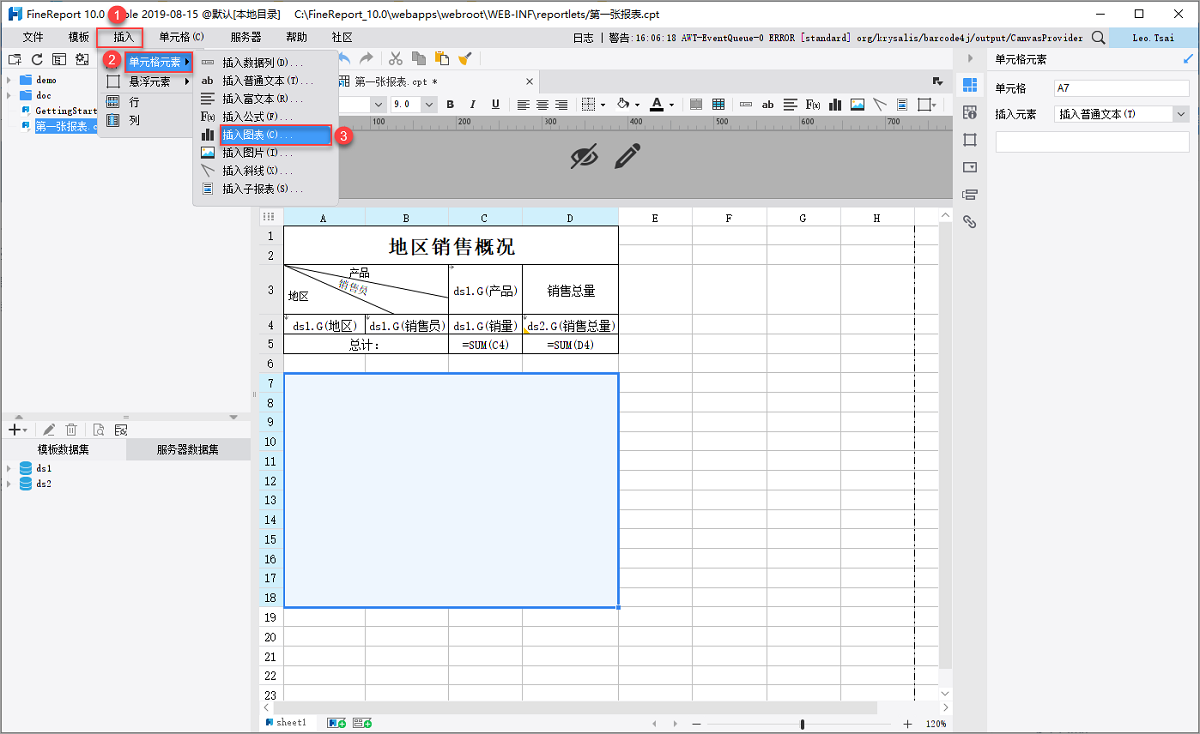
Task: Click toolbar insert slash line icon
Action: [x=879, y=104]
